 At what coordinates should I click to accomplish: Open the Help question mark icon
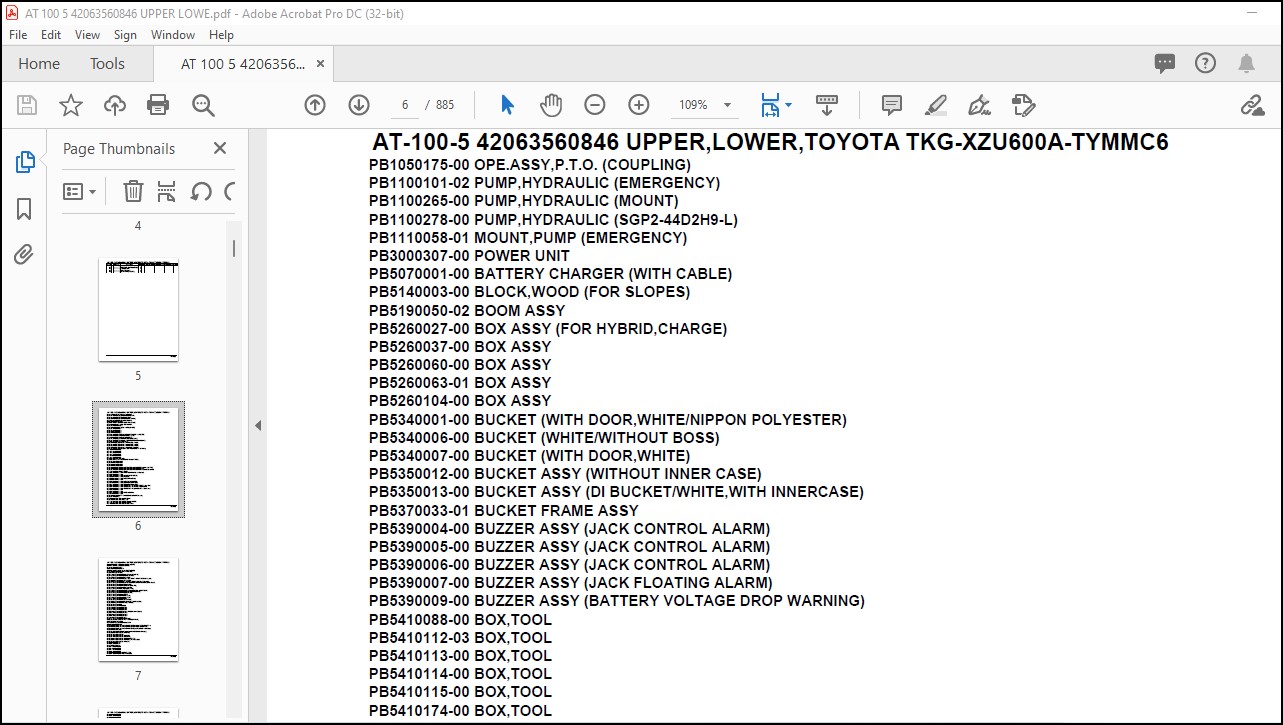1206,63
